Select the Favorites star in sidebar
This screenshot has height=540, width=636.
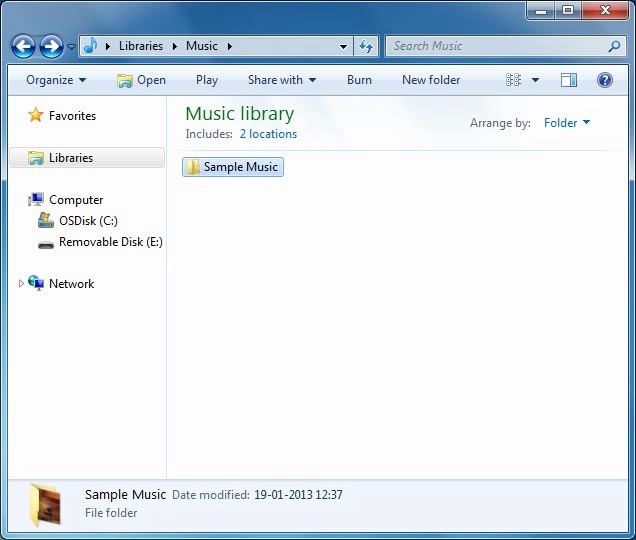pyautogui.click(x=37, y=116)
